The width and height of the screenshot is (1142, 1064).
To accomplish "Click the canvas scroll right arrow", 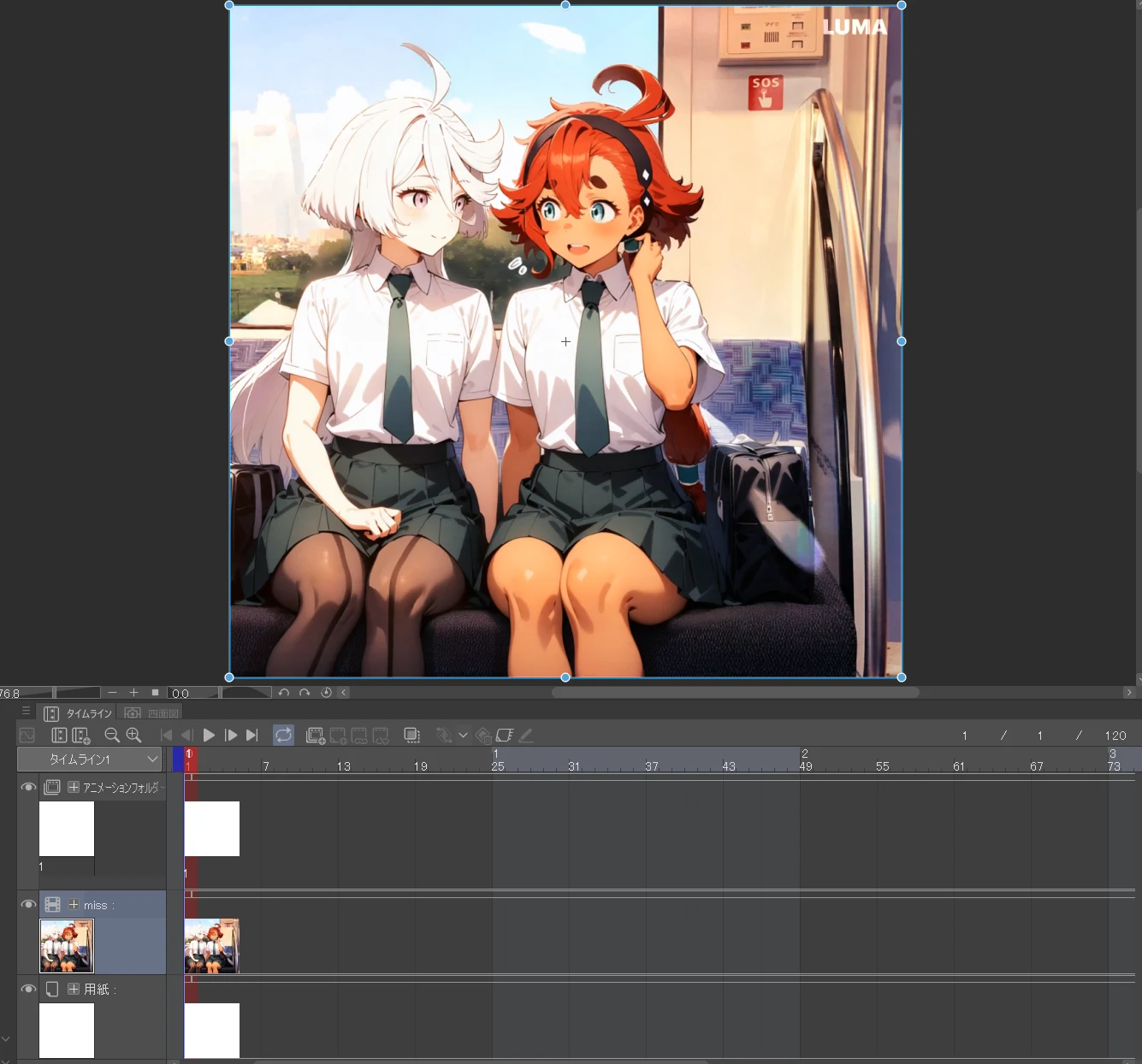I will coord(1129,693).
